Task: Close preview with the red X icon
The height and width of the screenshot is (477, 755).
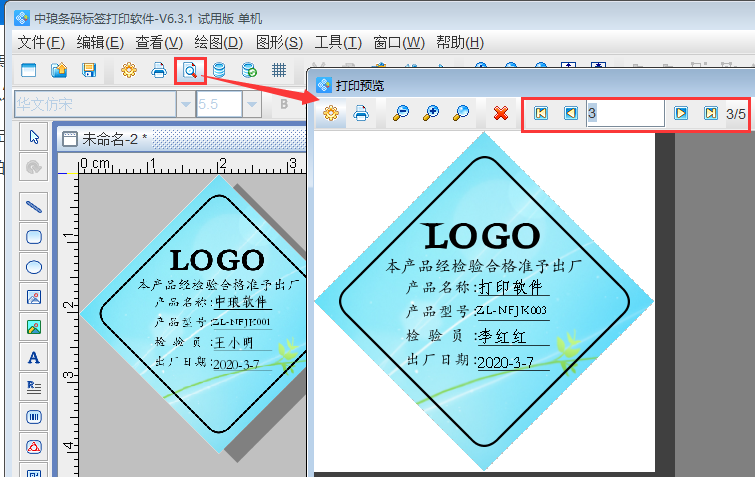Action: tap(501, 114)
